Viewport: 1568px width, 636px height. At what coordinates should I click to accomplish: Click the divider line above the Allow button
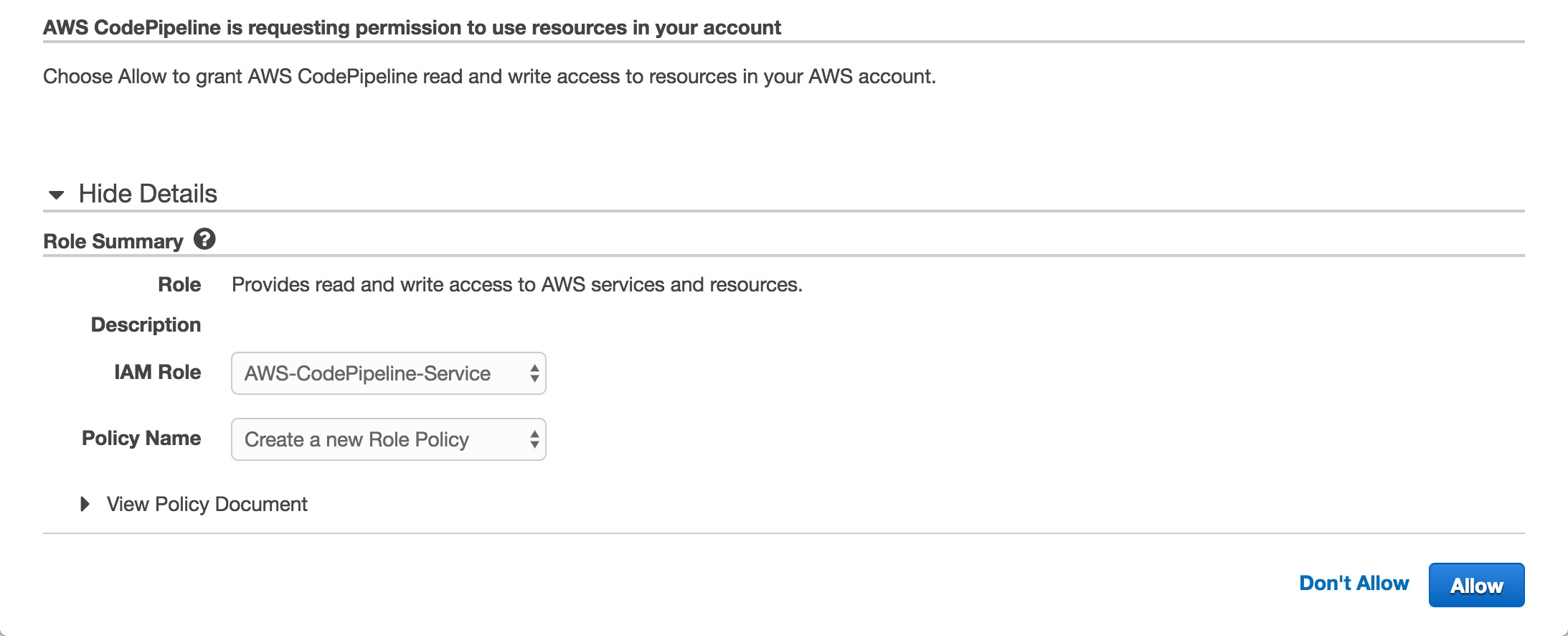783,533
